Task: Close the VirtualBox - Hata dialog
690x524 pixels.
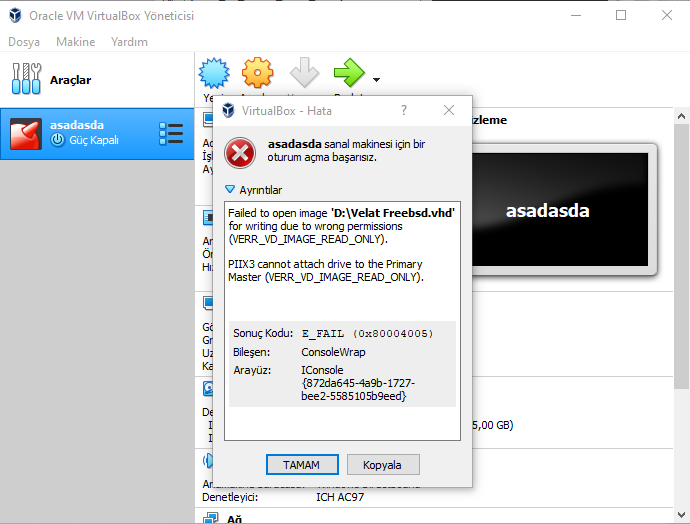Action: 449,110
